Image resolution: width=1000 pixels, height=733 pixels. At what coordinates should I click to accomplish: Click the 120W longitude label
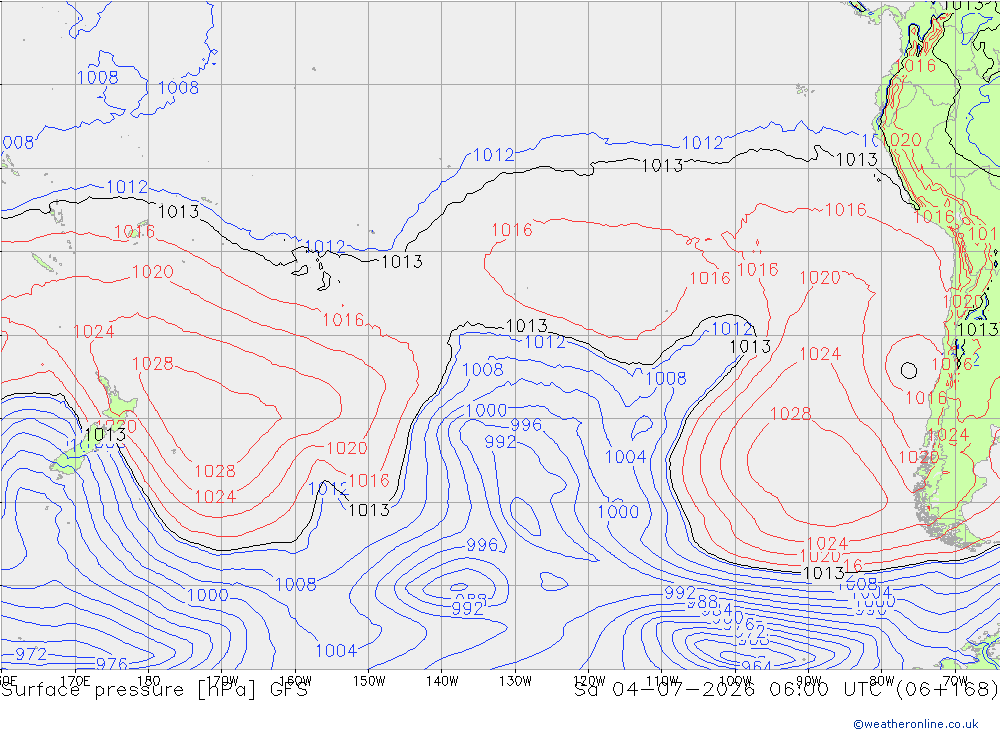[589, 681]
